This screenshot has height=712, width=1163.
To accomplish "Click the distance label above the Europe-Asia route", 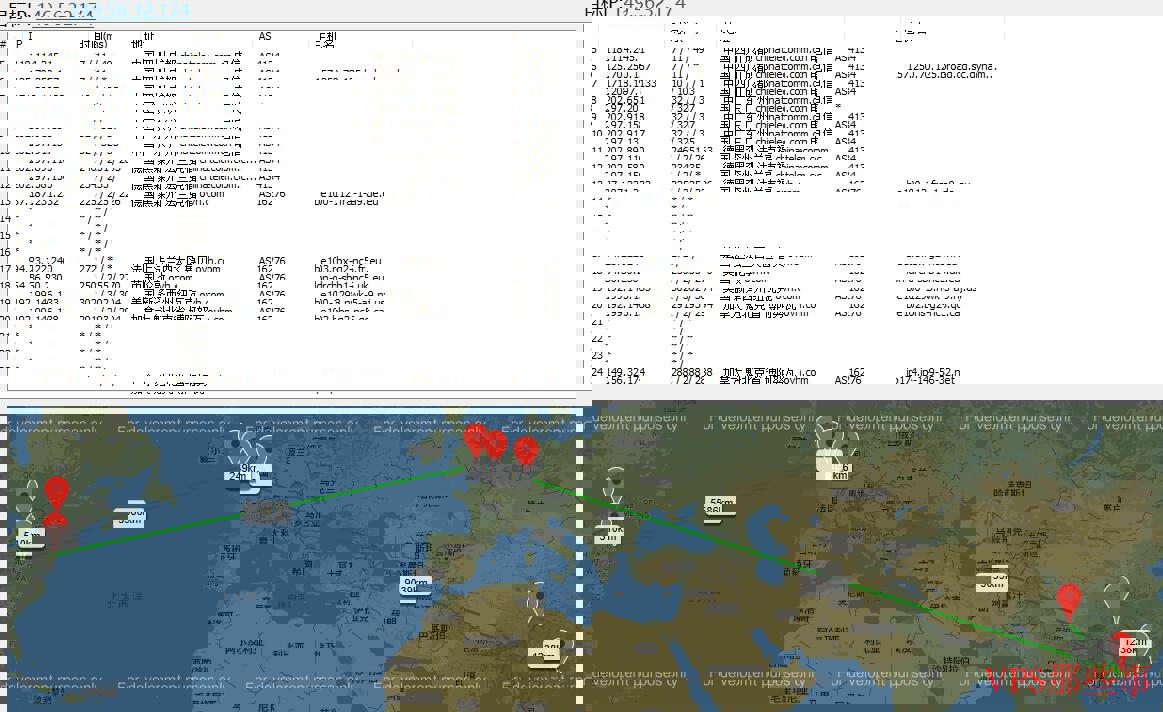I will pos(834,465).
